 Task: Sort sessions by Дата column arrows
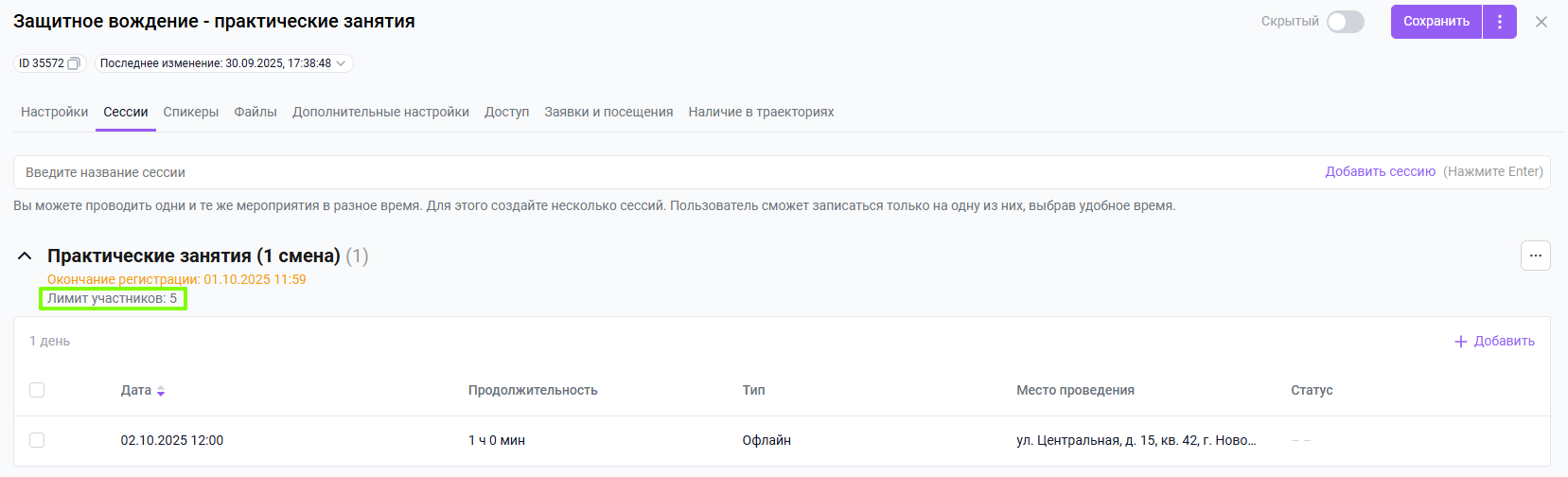tap(161, 391)
